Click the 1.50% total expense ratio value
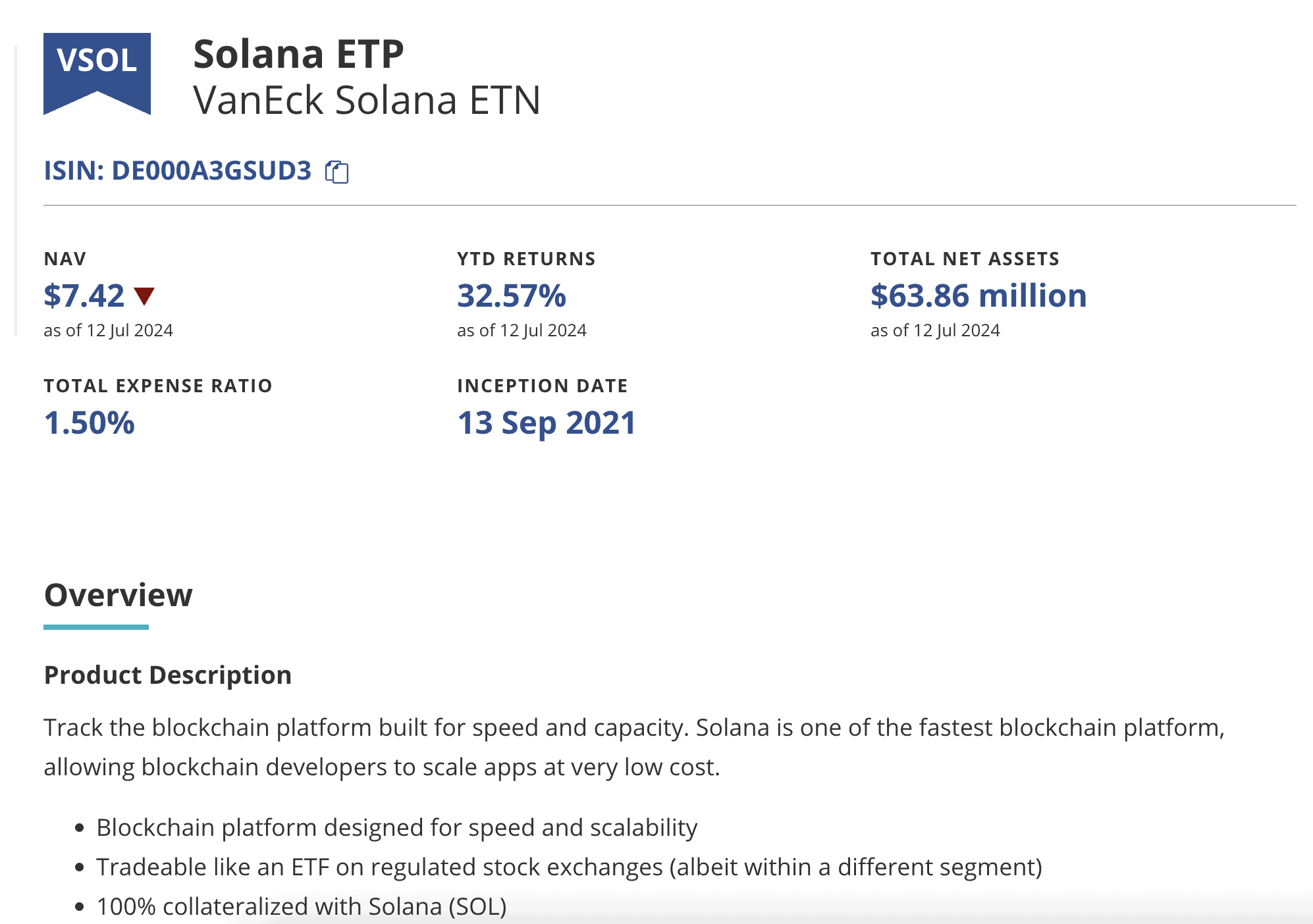1313x924 pixels. pyautogui.click(x=89, y=423)
